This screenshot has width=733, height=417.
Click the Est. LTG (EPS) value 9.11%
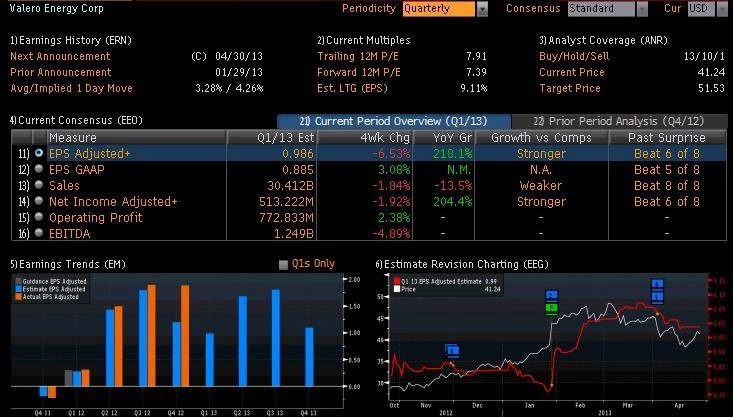[x=474, y=88]
